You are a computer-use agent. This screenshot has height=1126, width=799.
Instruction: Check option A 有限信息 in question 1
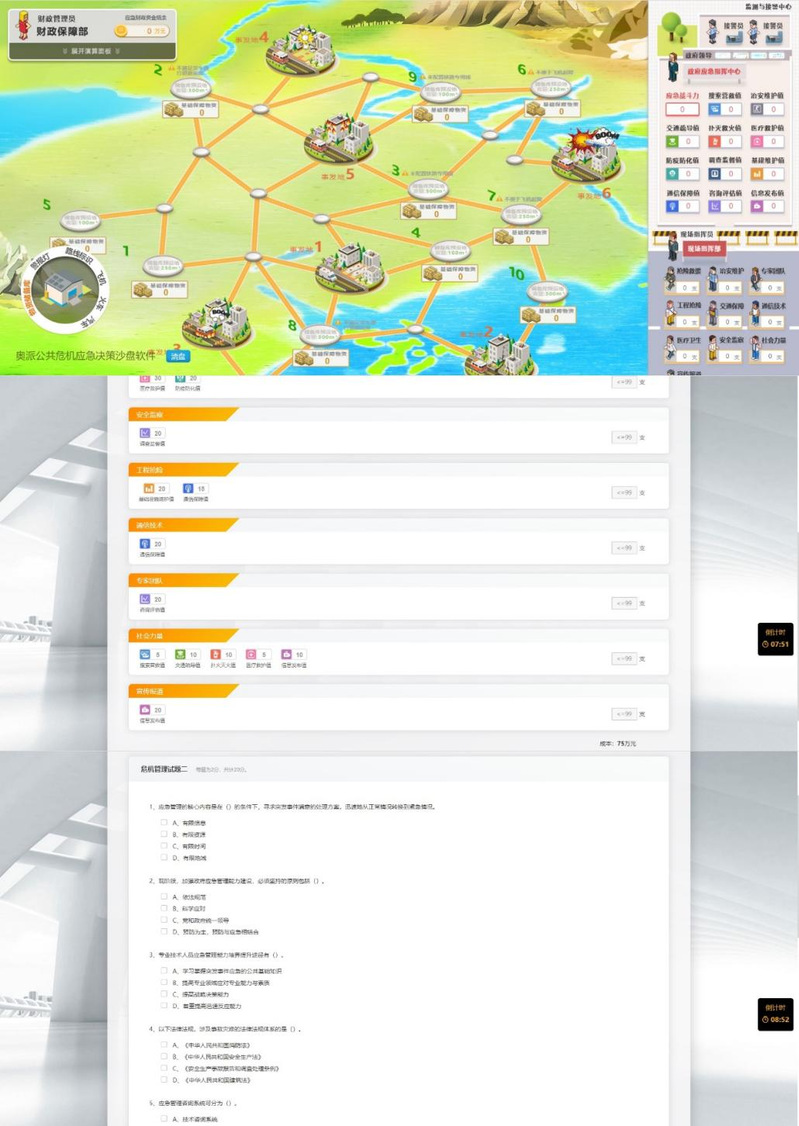(x=163, y=822)
